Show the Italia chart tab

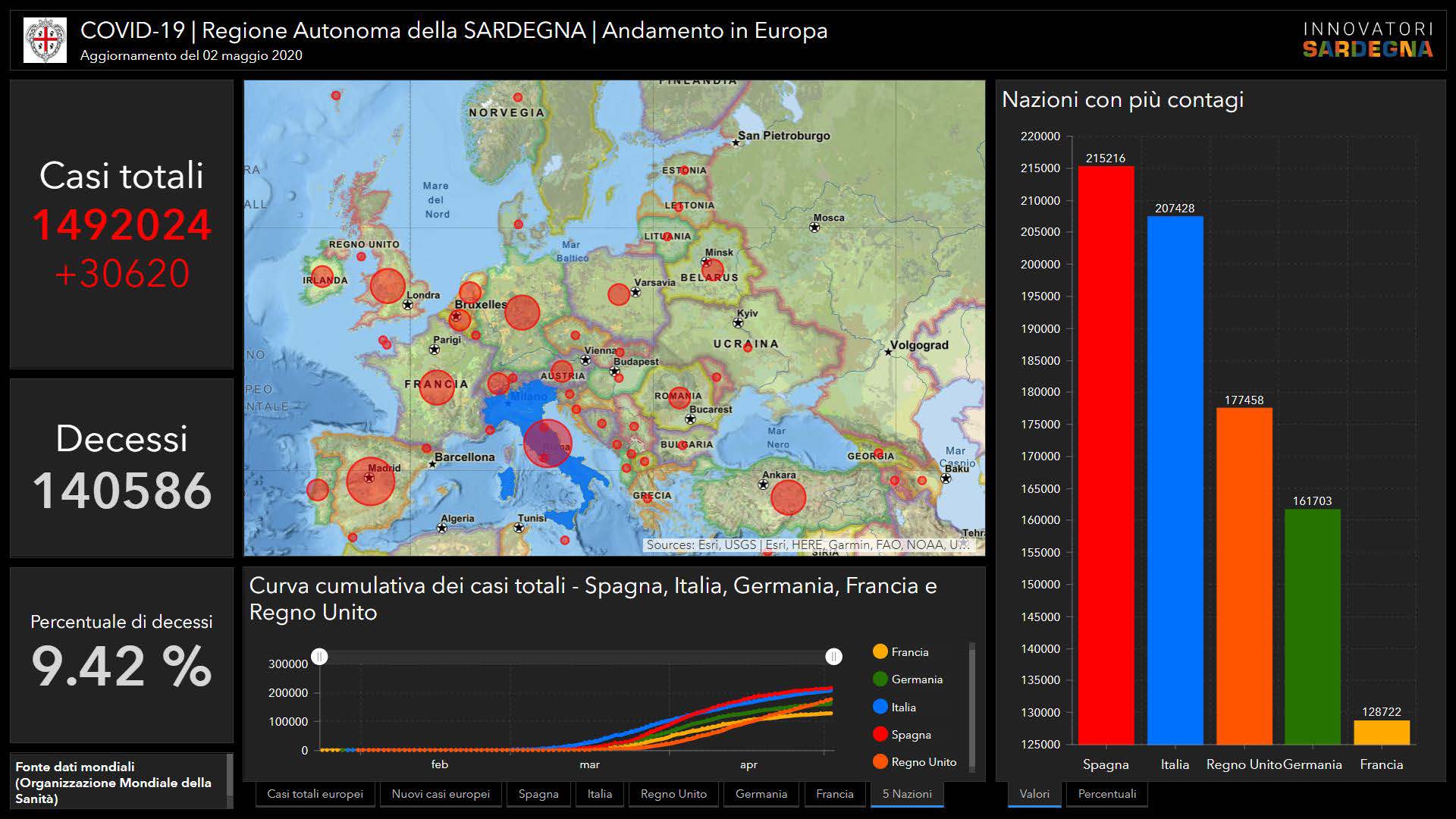599,794
